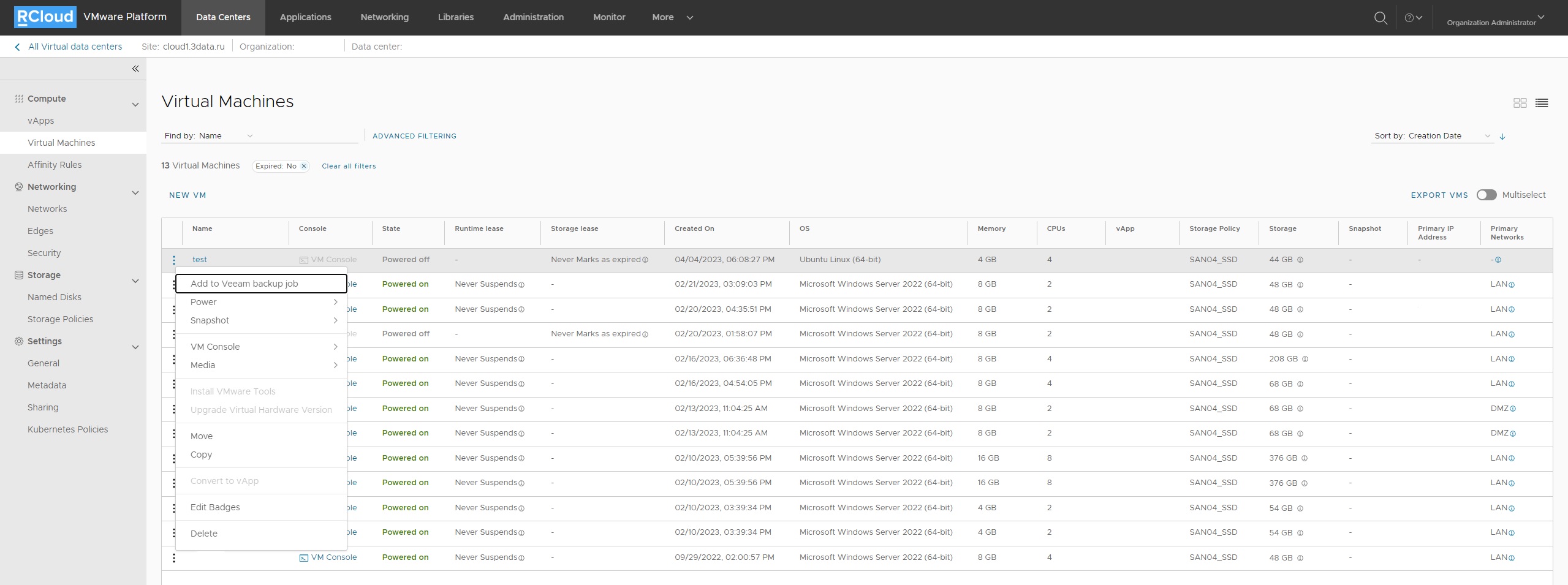Show storage lease info for test VM

pos(645,260)
